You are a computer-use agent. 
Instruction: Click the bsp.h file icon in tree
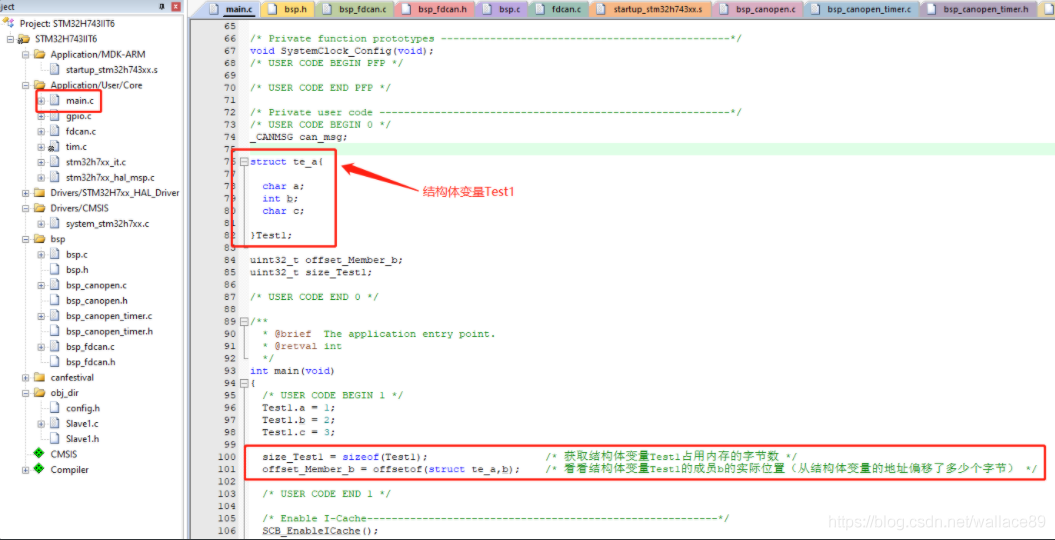pyautogui.click(x=55, y=269)
